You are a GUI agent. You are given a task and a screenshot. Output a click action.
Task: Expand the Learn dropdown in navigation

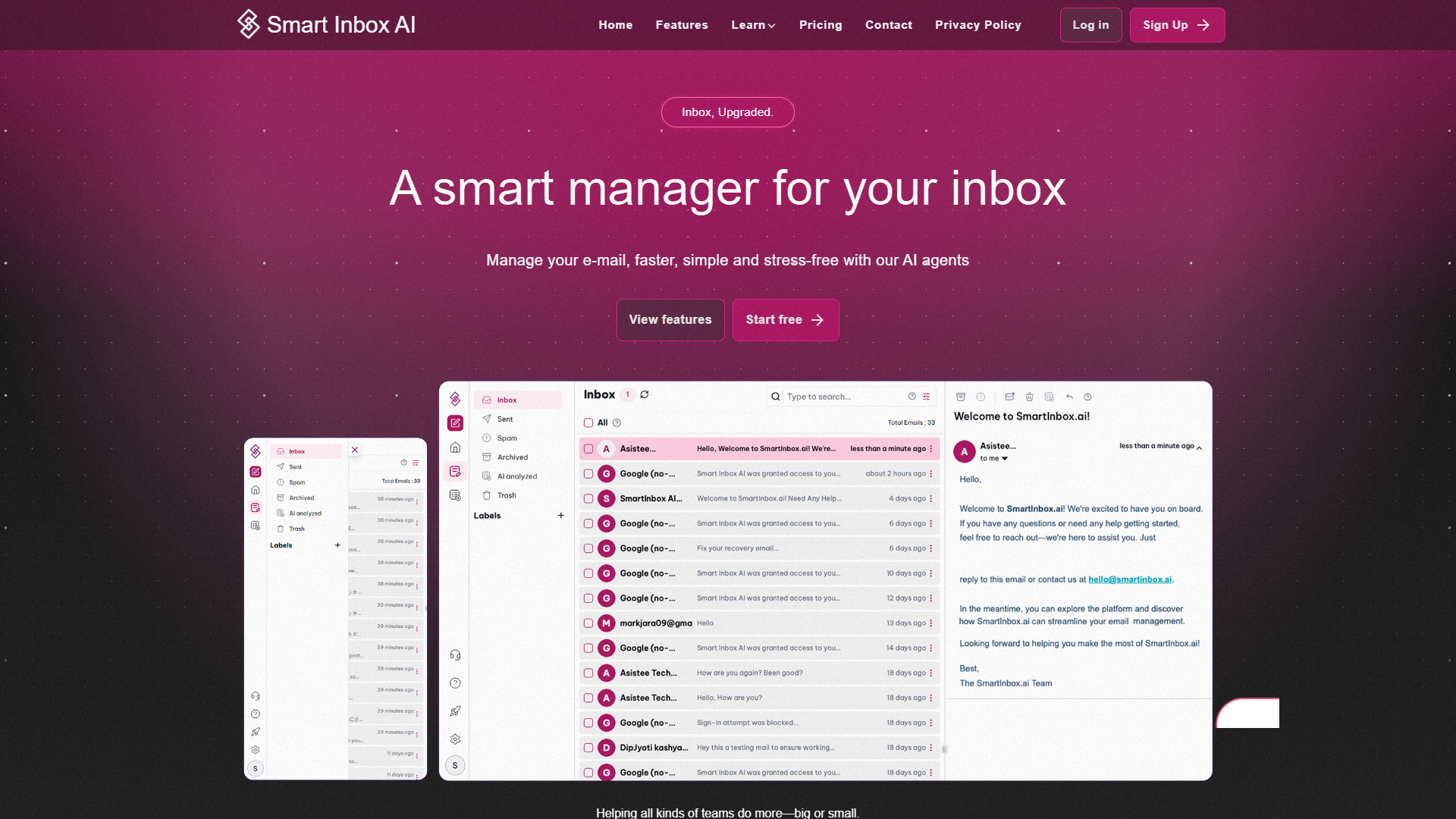coord(753,25)
